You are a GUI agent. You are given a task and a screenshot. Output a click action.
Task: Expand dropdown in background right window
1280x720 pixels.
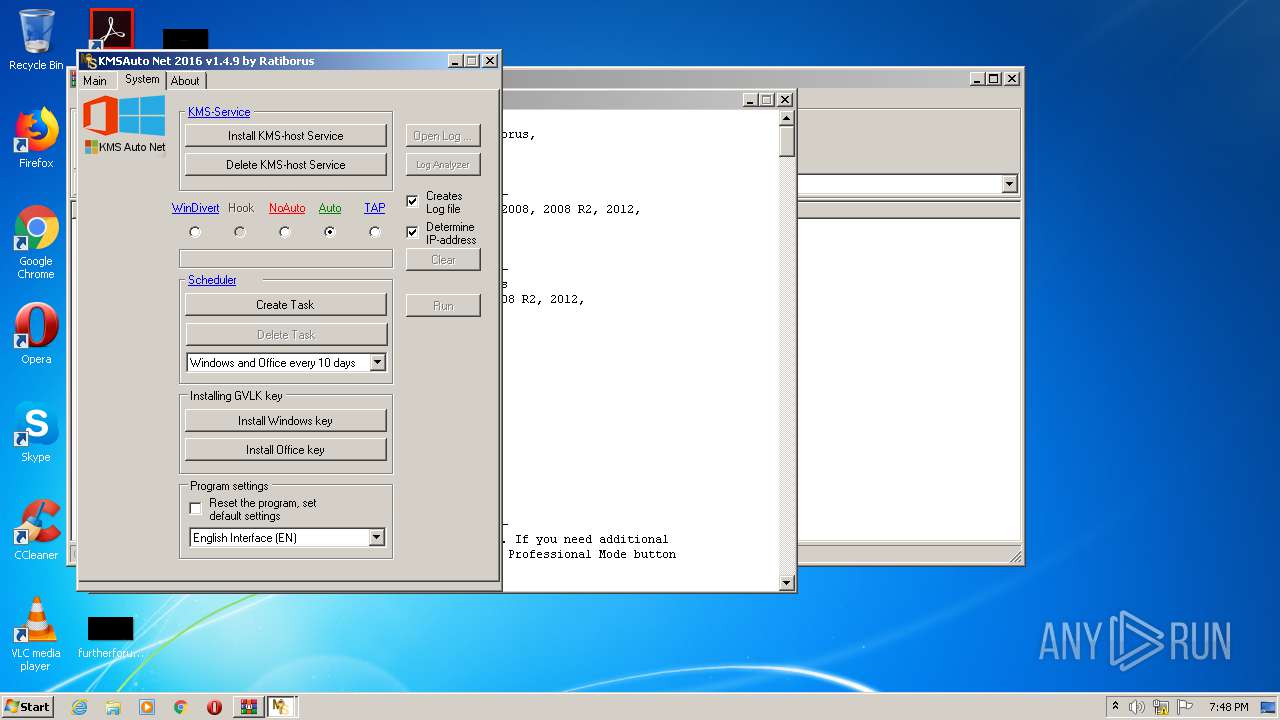pos(1009,184)
